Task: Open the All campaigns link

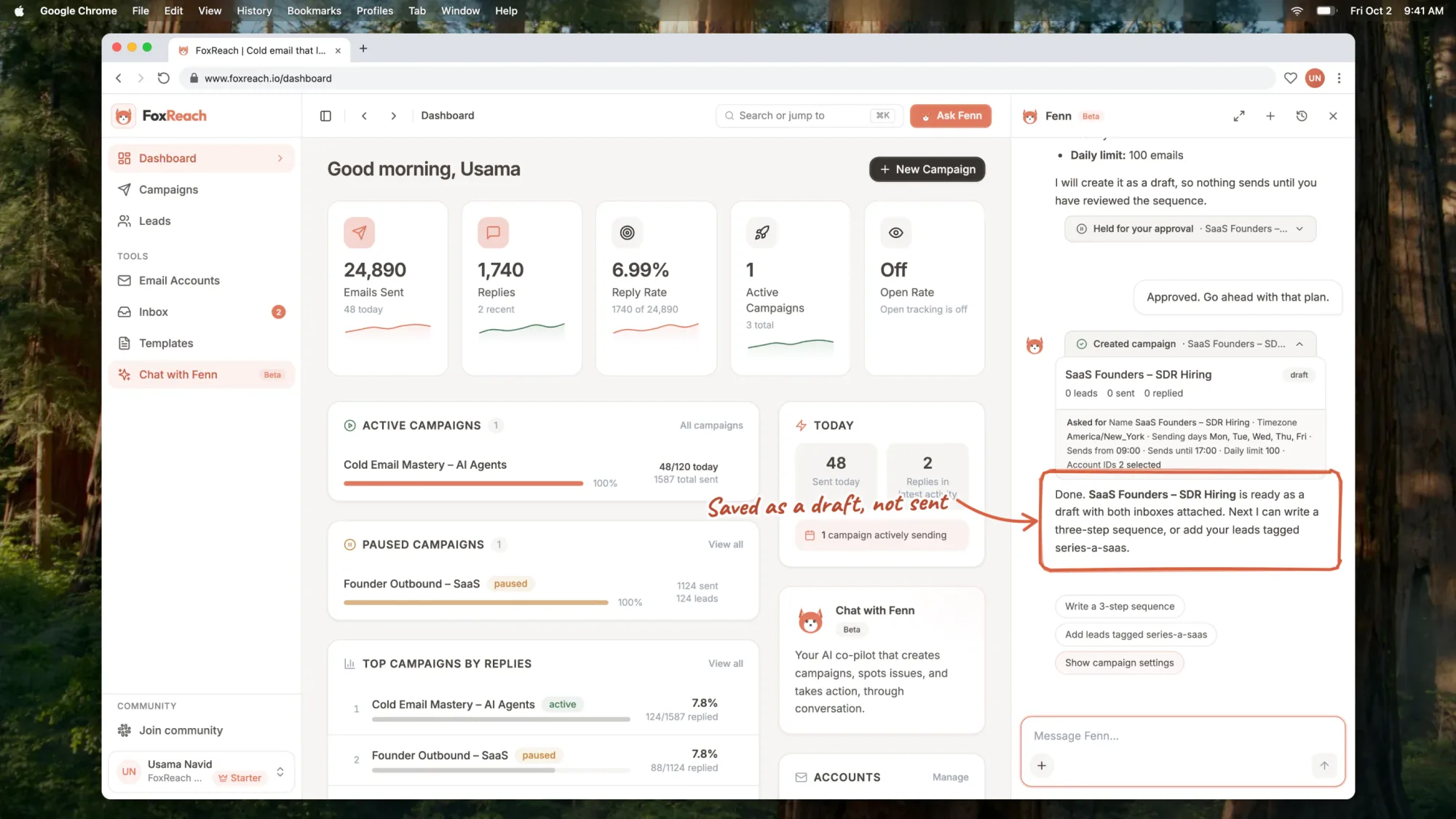Action: point(711,425)
